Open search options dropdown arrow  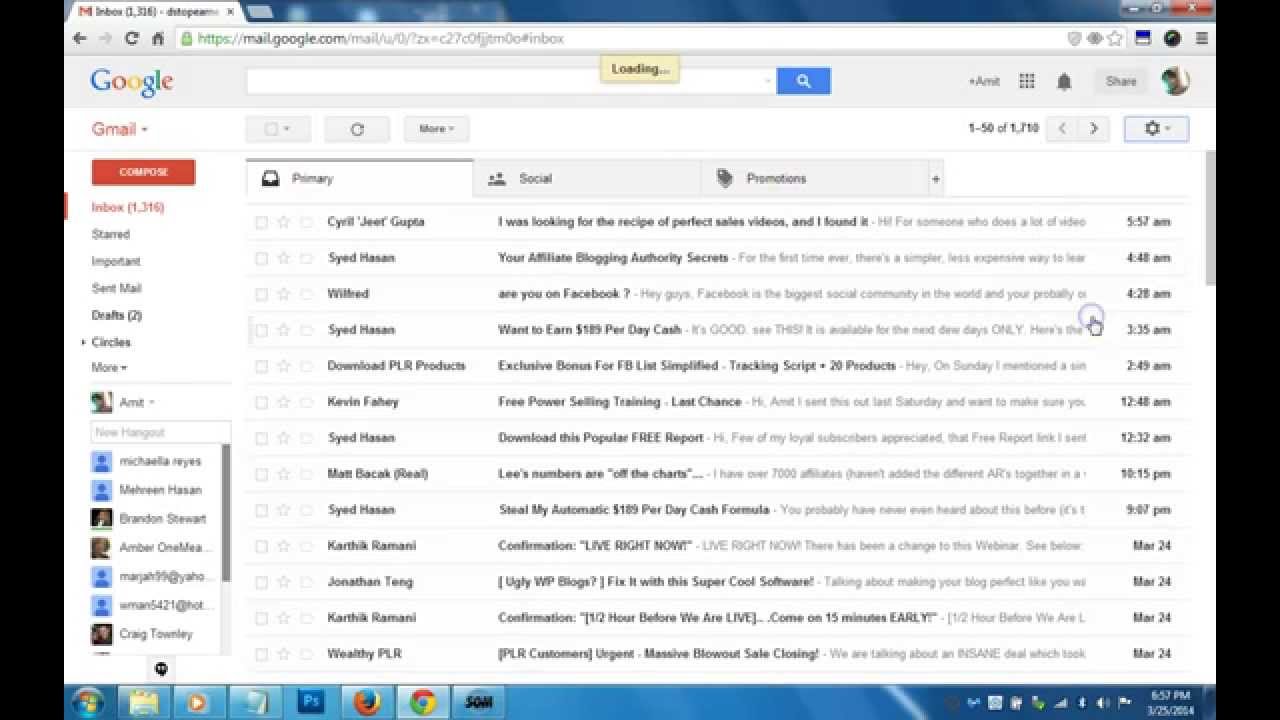coord(768,82)
